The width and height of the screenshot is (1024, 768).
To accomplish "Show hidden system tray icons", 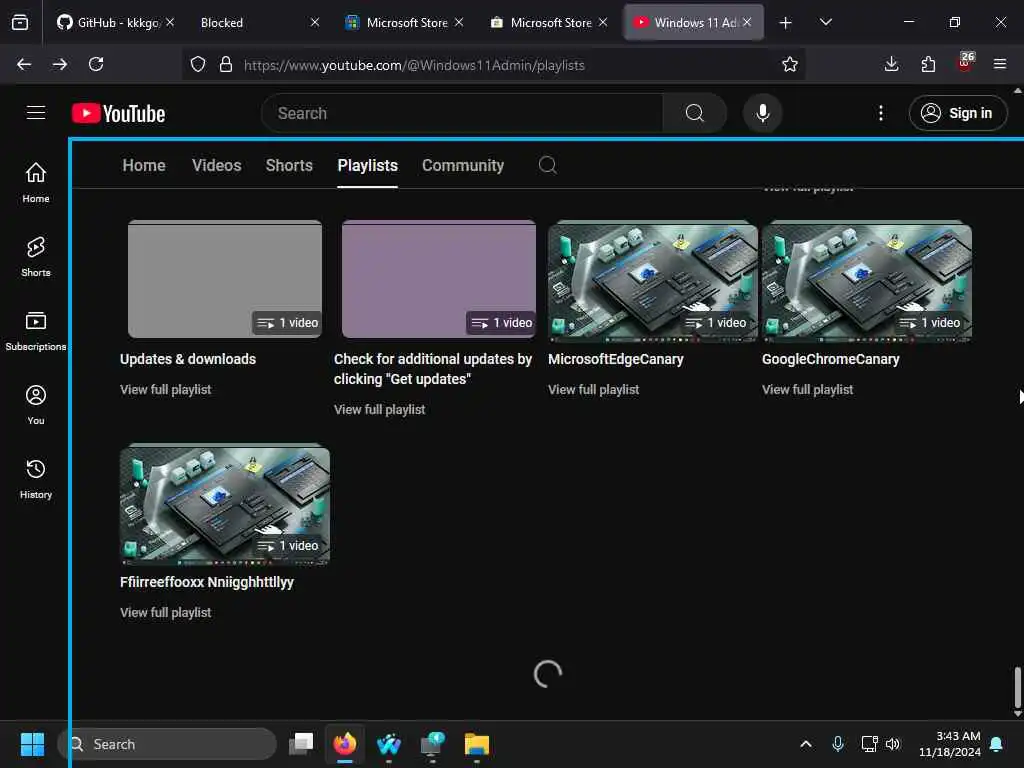I will pos(806,744).
